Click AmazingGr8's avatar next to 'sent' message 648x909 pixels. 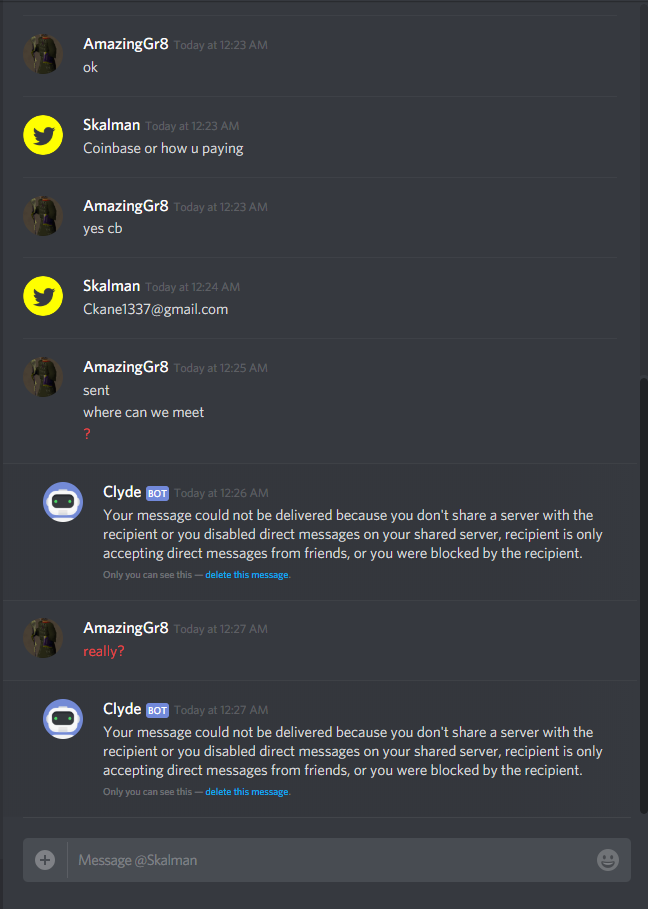coord(43,377)
